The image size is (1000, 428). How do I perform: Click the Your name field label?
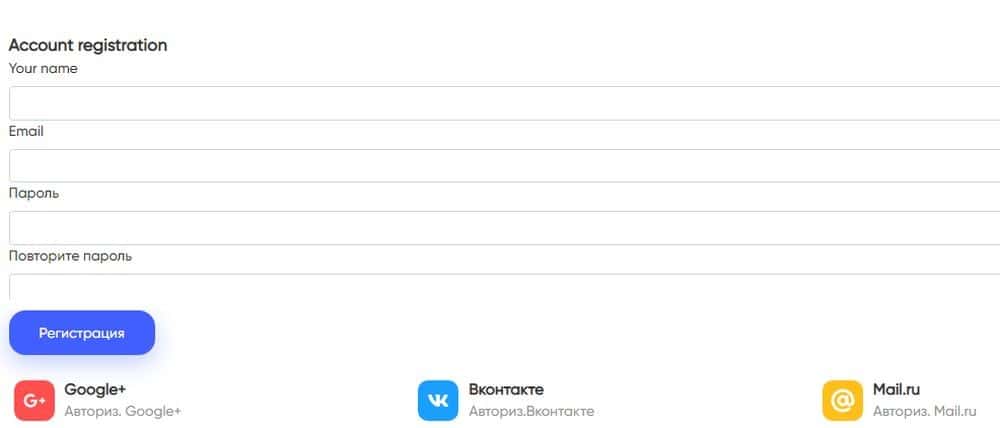click(x=43, y=69)
